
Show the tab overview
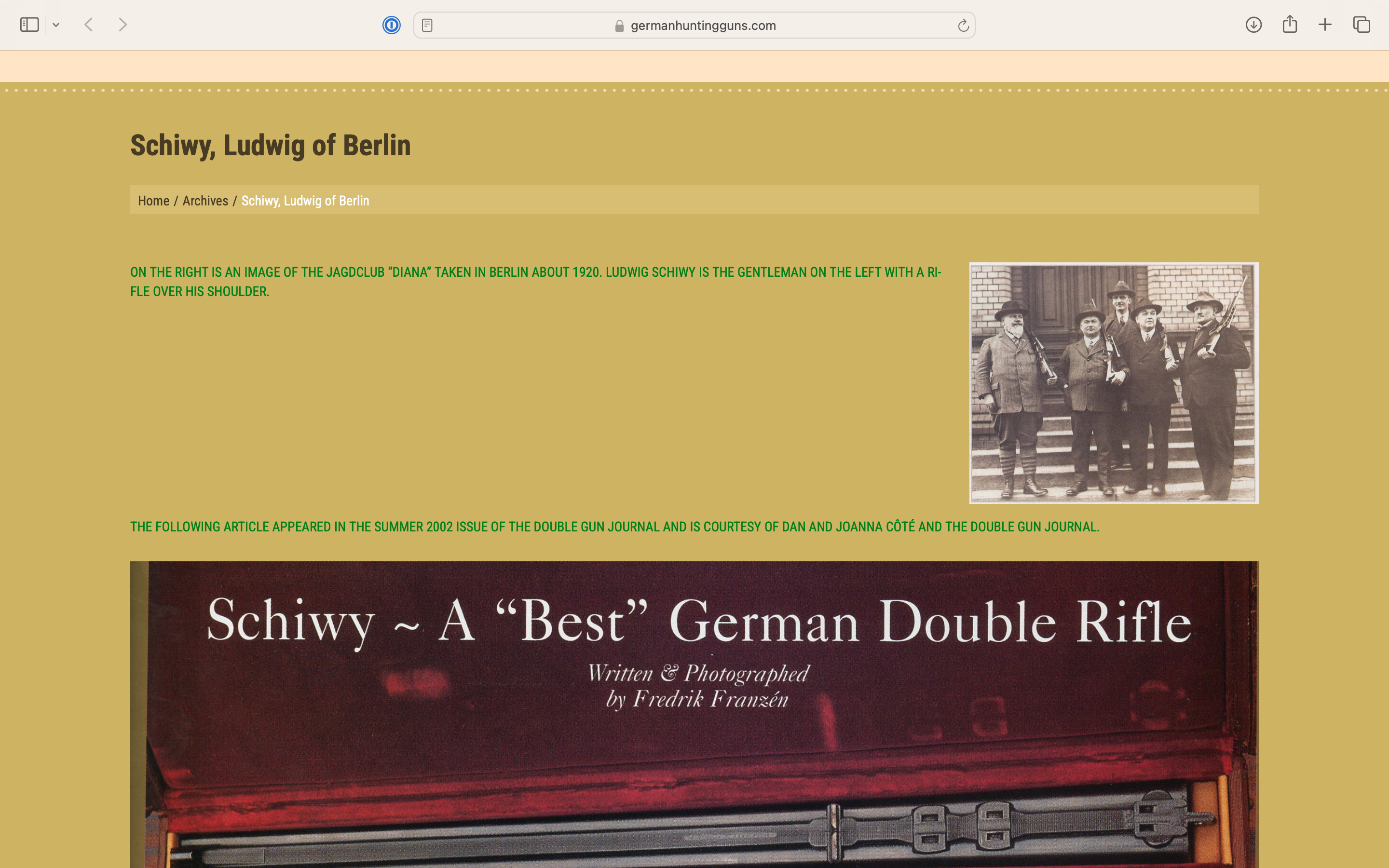(1362, 25)
